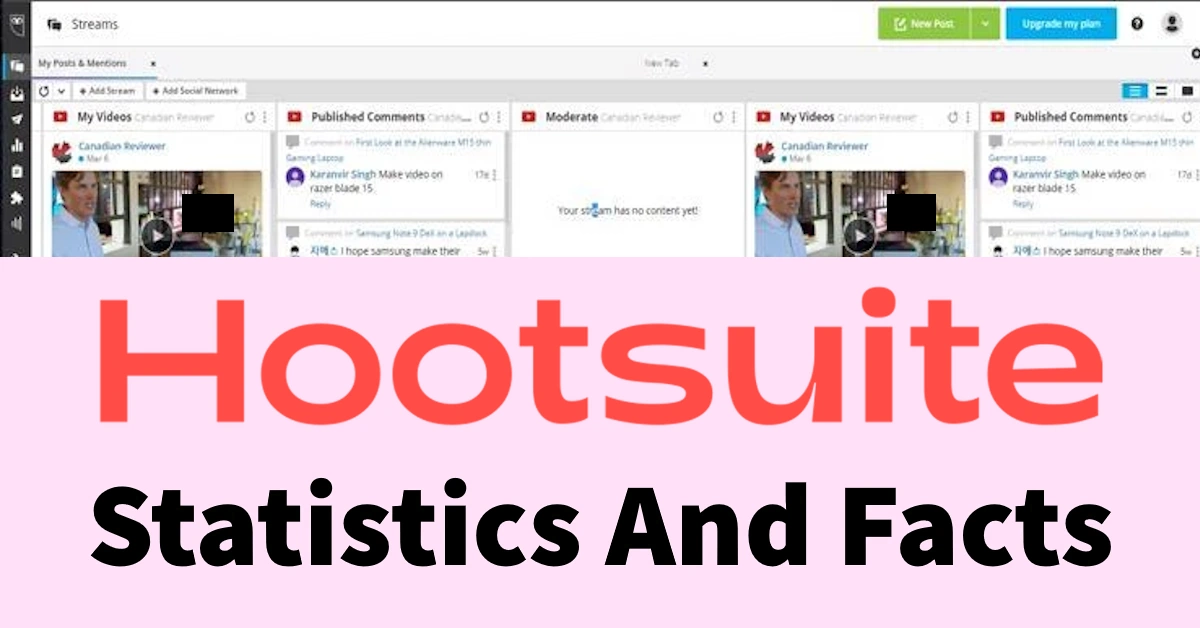Screen dimensions: 1200x628
Task: Click the faded bars icon below the puzzle icon
Action: tap(16, 223)
